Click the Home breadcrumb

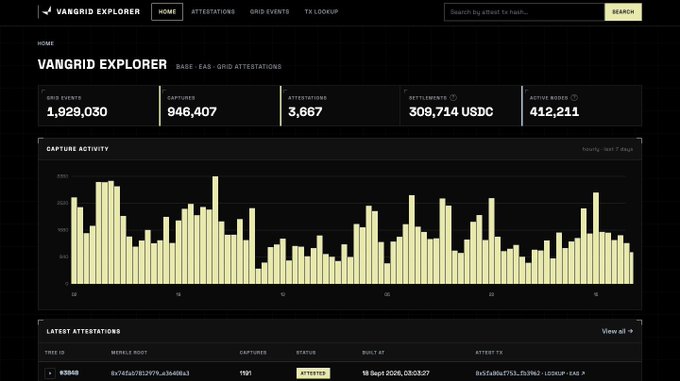46,43
